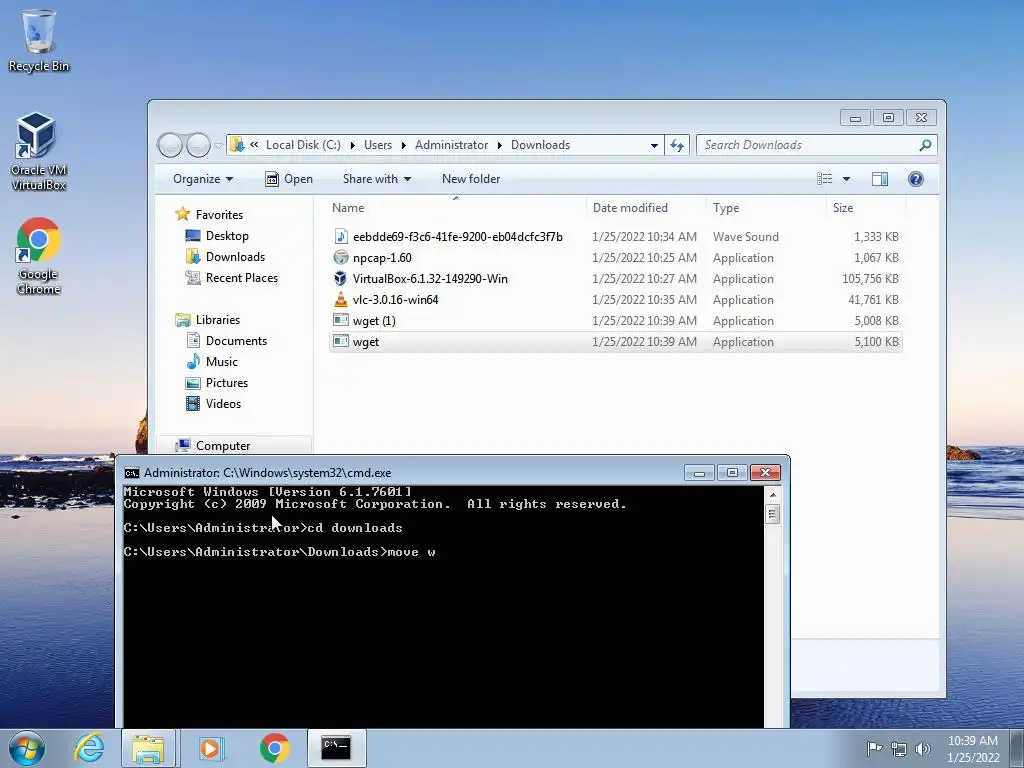Viewport: 1024px width, 768px height.
Task: Select the Libraries node
Action: point(208,319)
